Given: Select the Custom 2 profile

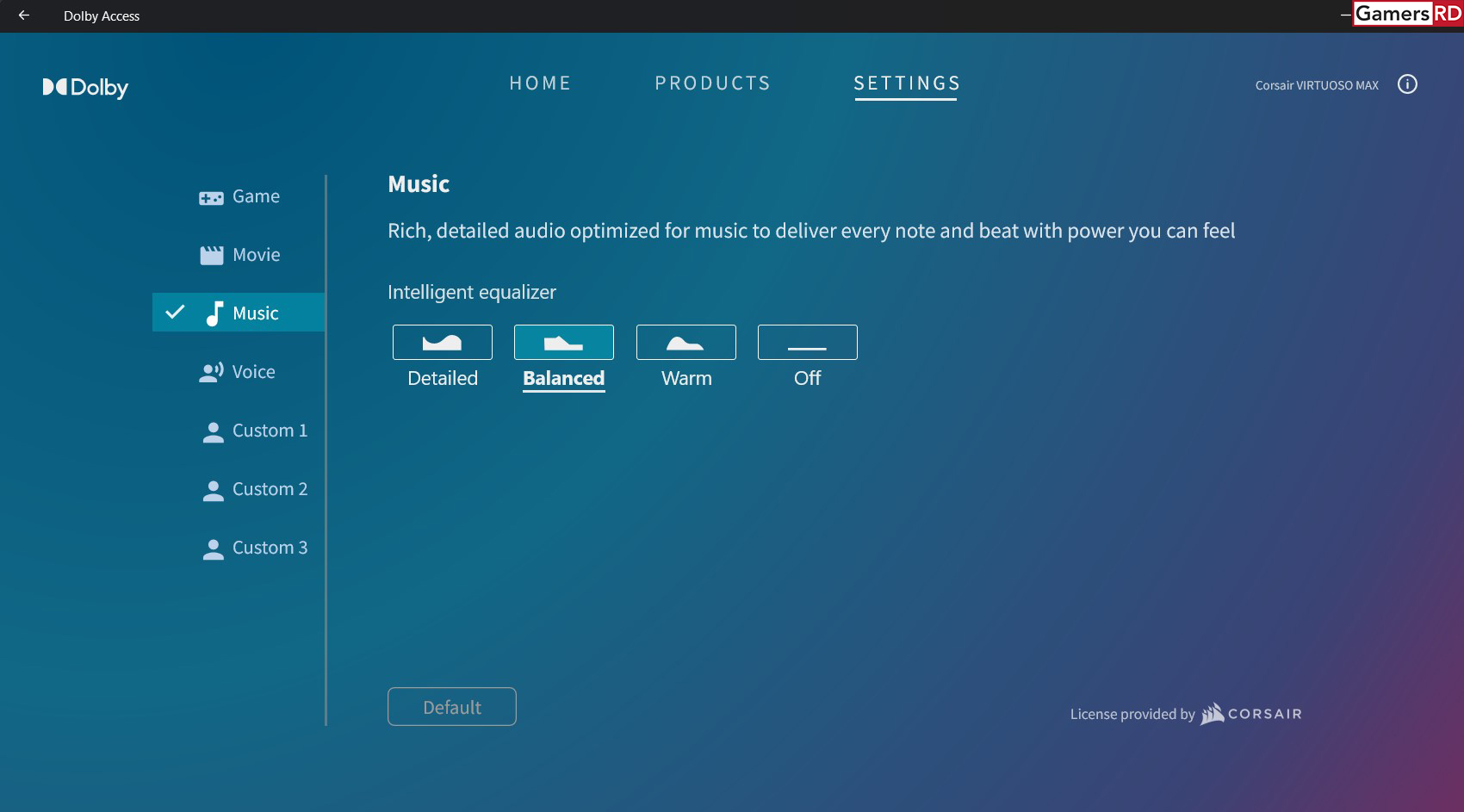Looking at the screenshot, I should (x=239, y=489).
